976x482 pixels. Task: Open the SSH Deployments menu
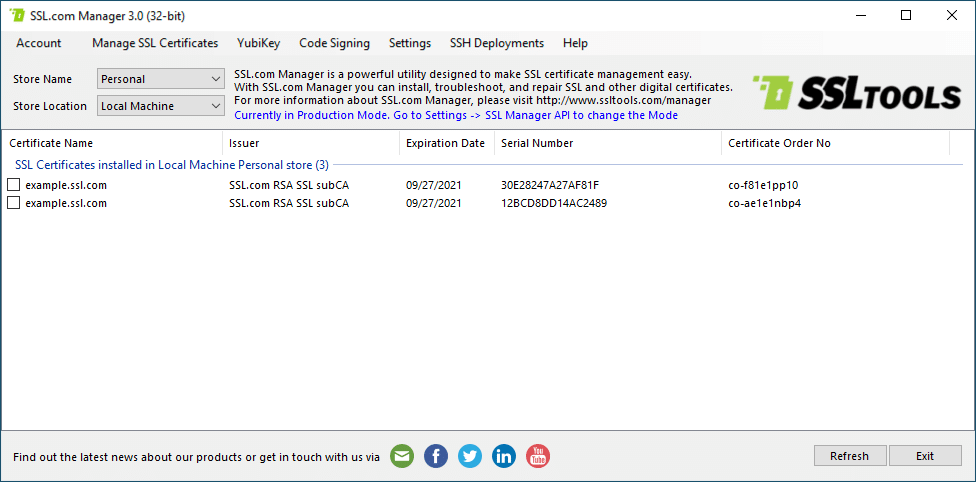coord(496,43)
